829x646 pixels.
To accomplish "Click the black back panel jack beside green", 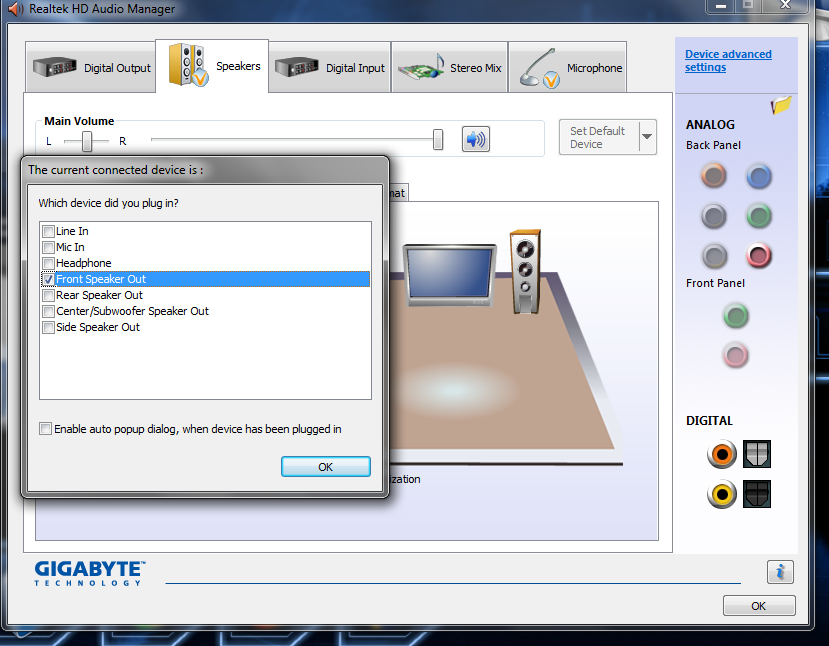I will [x=713, y=216].
